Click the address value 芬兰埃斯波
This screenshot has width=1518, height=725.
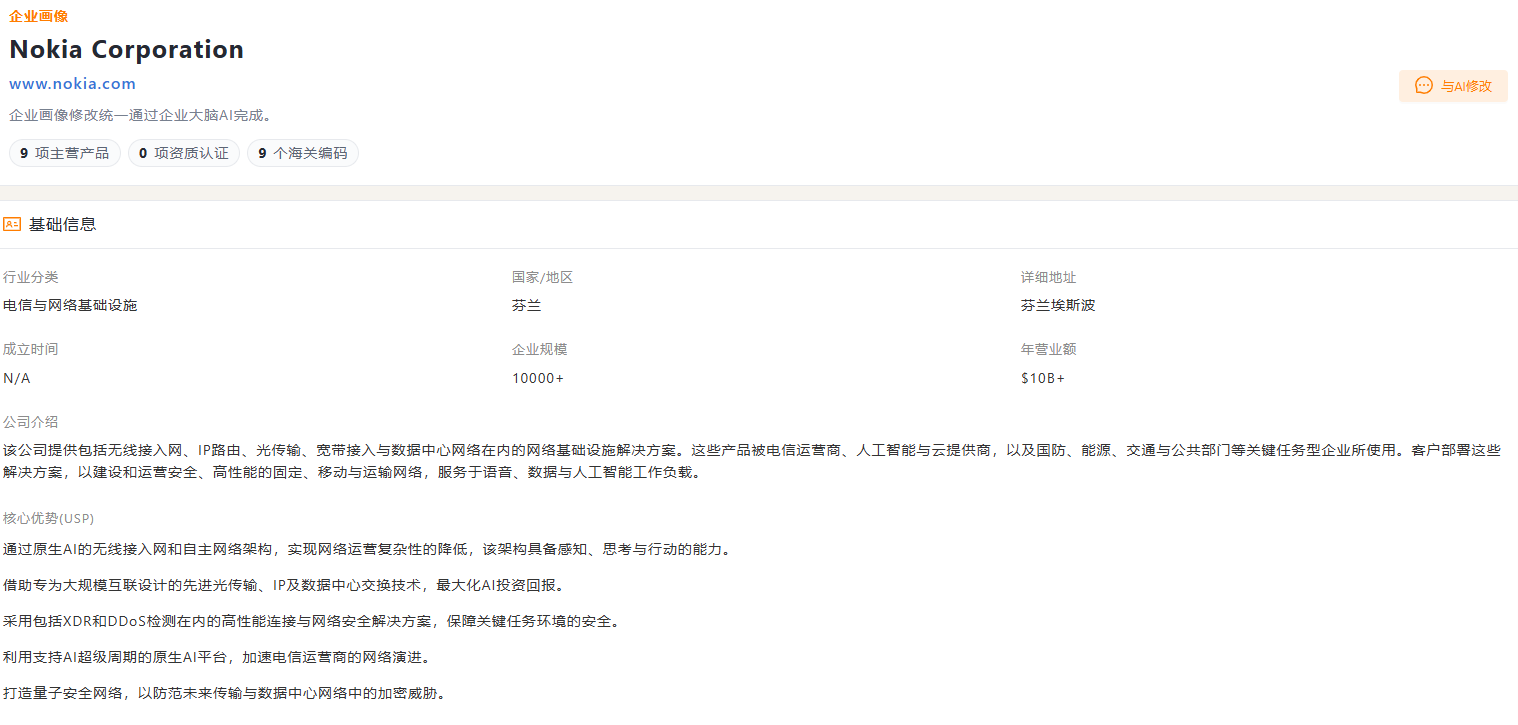[x=1058, y=305]
